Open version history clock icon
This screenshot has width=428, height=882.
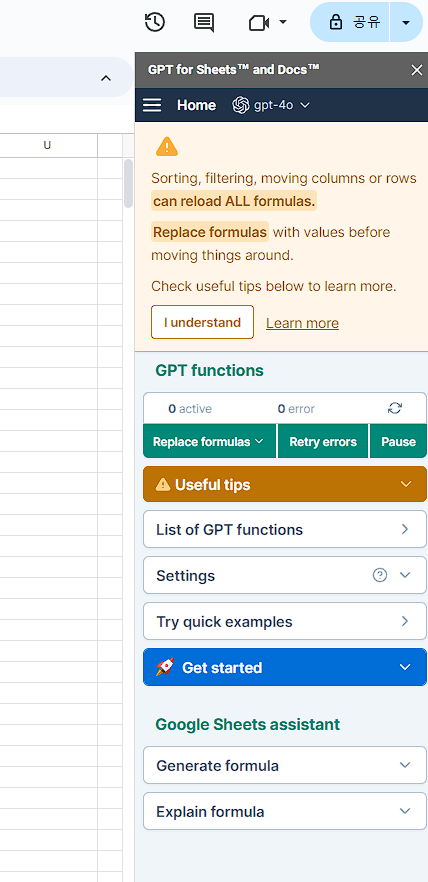[x=155, y=22]
